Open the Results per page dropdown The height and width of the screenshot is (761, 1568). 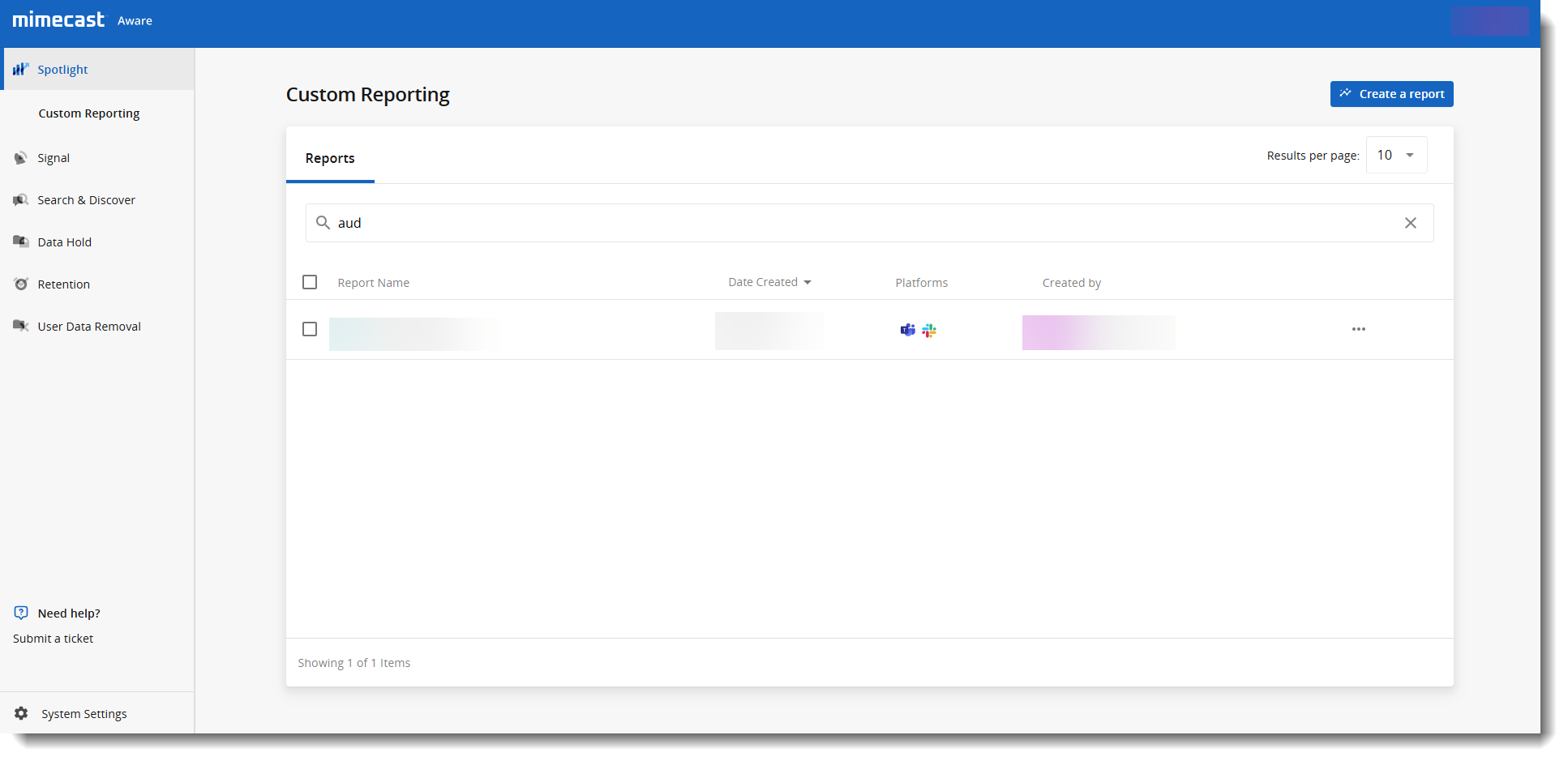coord(1396,155)
